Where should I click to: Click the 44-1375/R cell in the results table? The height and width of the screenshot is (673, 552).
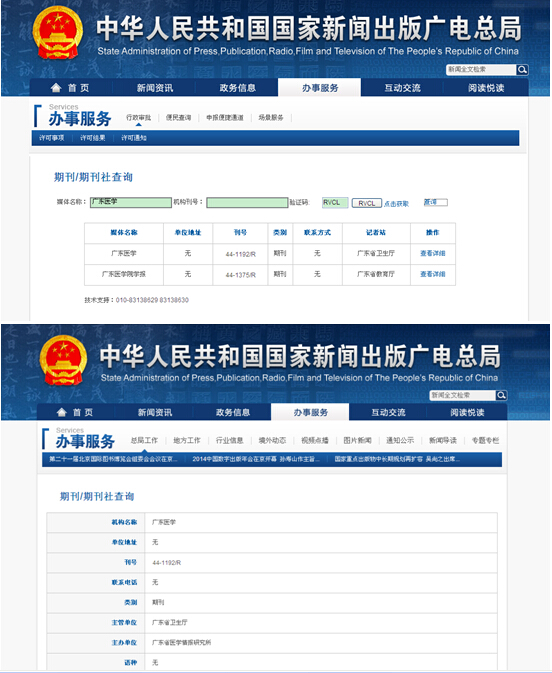240,275
